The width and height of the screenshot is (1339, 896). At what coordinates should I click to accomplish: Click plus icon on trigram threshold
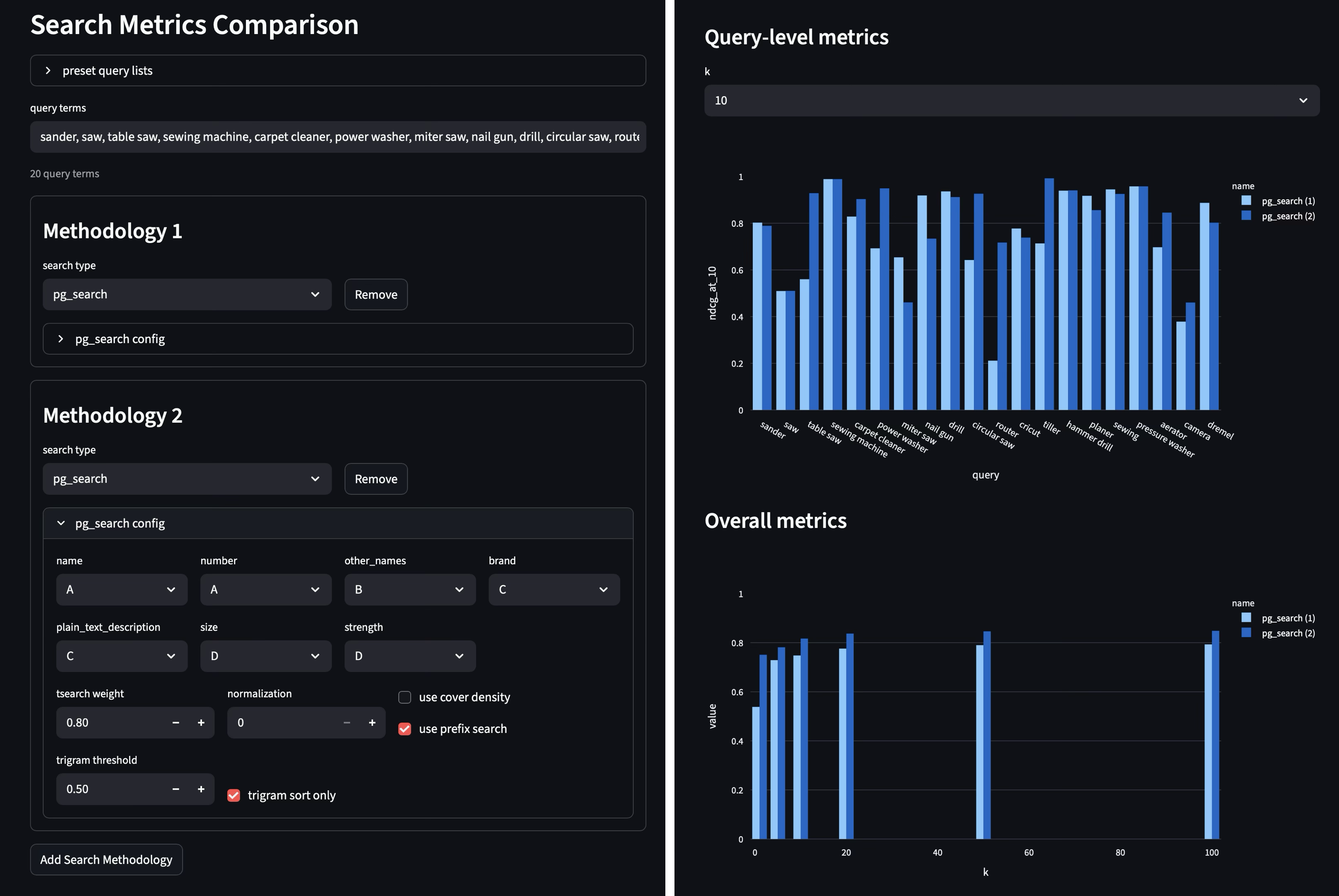point(201,789)
